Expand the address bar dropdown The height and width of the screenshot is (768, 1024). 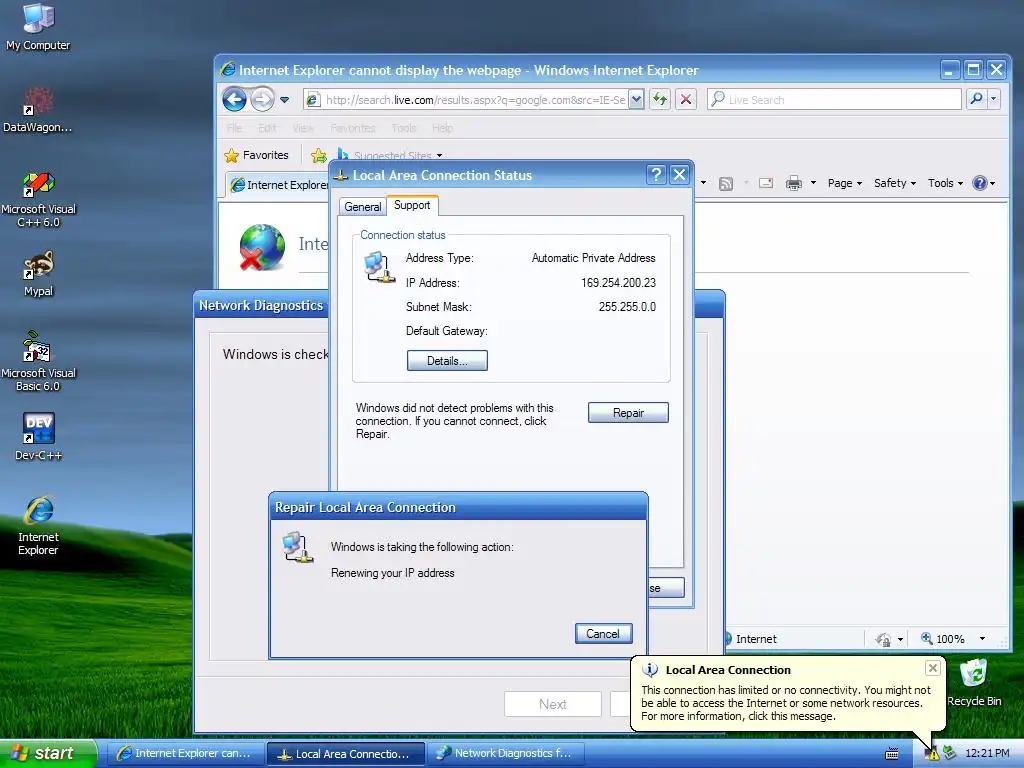pos(636,99)
